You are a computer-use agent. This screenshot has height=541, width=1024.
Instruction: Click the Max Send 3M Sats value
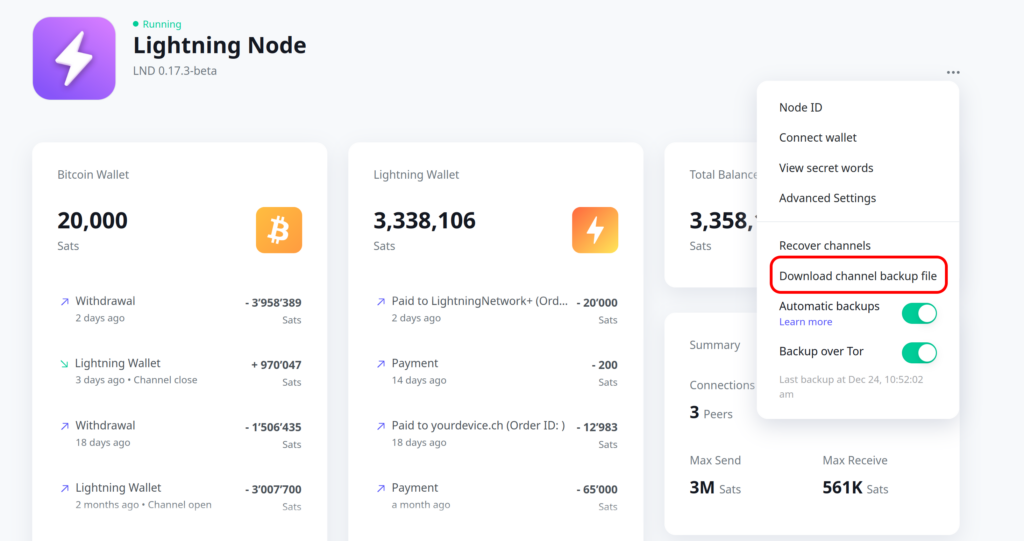point(715,488)
